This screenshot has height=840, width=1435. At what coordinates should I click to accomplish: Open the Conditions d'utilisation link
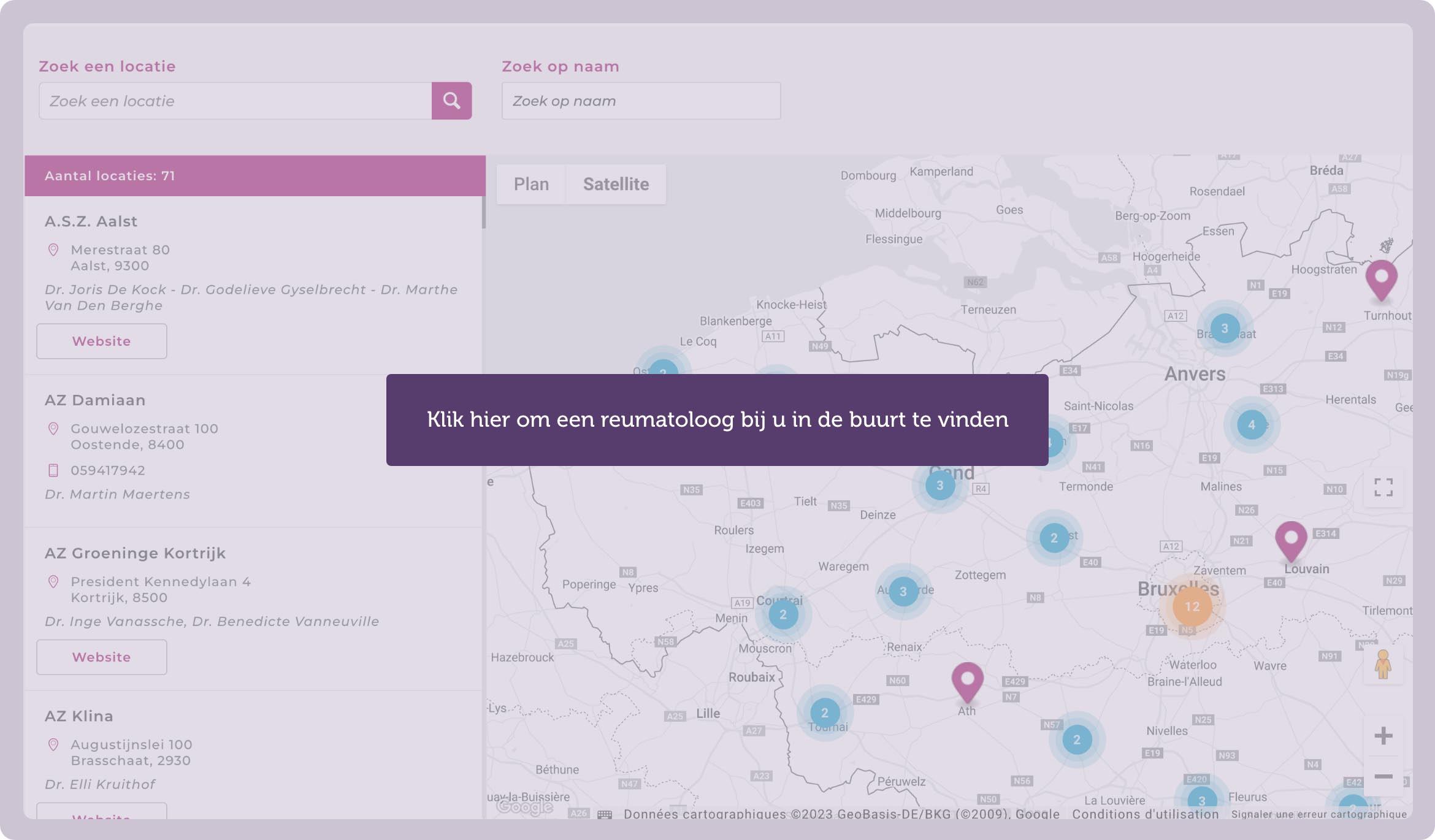(1145, 814)
